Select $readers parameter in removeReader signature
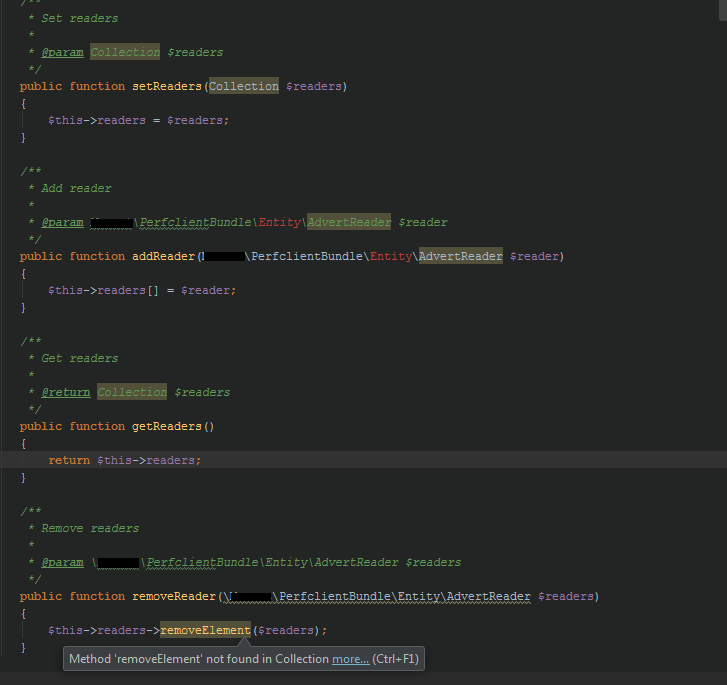 tap(566, 596)
